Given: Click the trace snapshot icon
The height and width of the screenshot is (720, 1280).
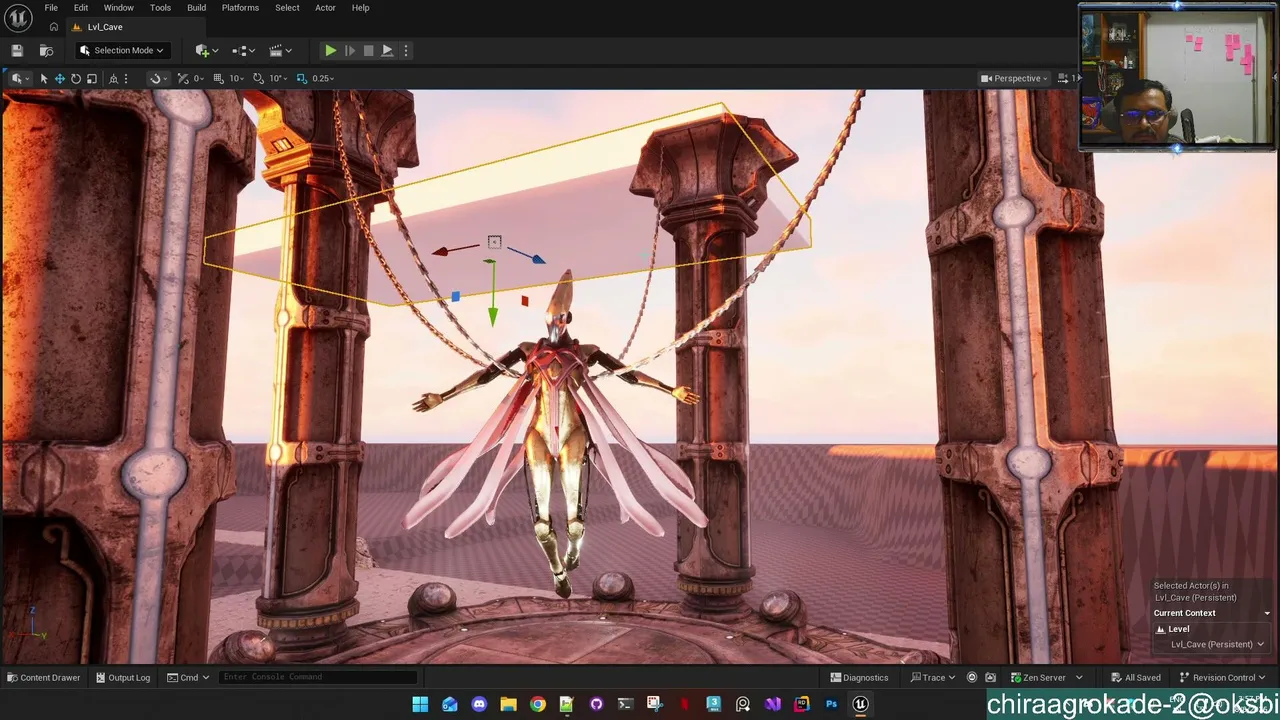Looking at the screenshot, I should click(990, 677).
